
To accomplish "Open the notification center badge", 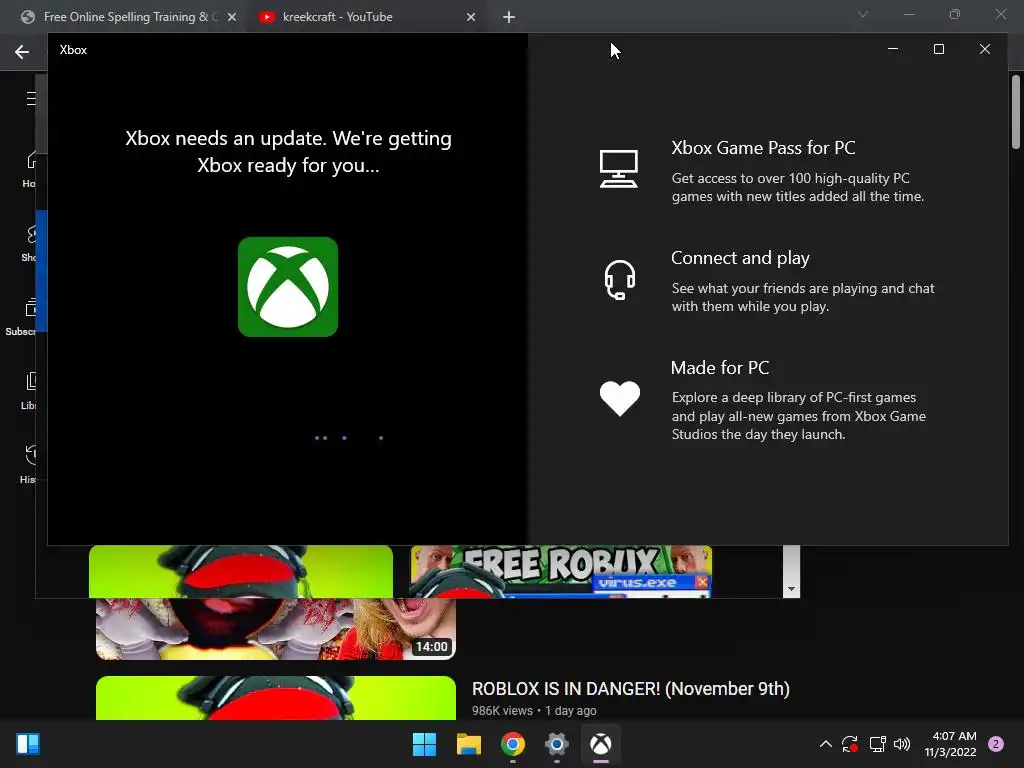I will click(x=995, y=744).
